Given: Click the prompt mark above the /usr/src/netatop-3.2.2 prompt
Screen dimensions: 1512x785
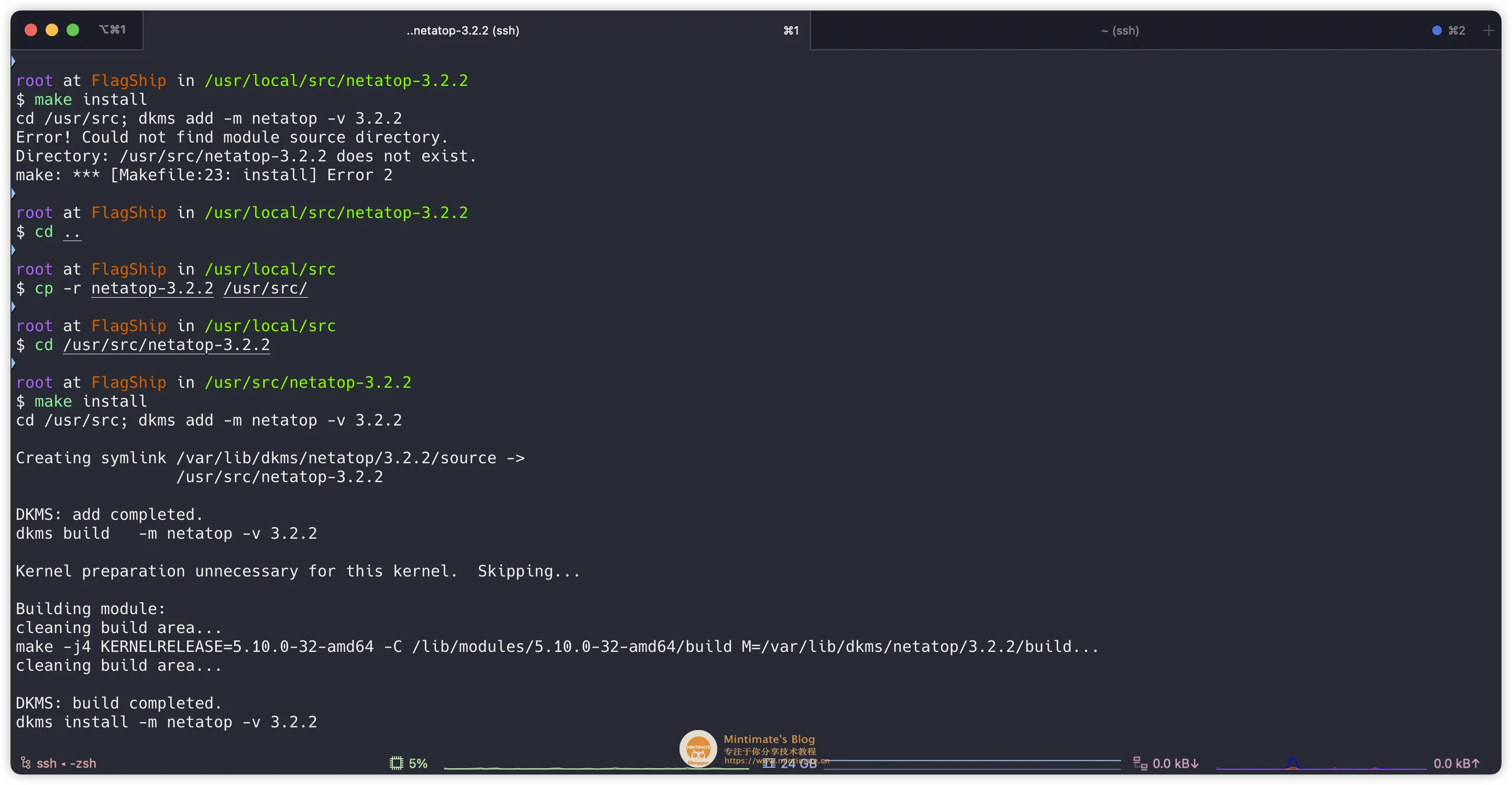Looking at the screenshot, I should pos(13,364).
